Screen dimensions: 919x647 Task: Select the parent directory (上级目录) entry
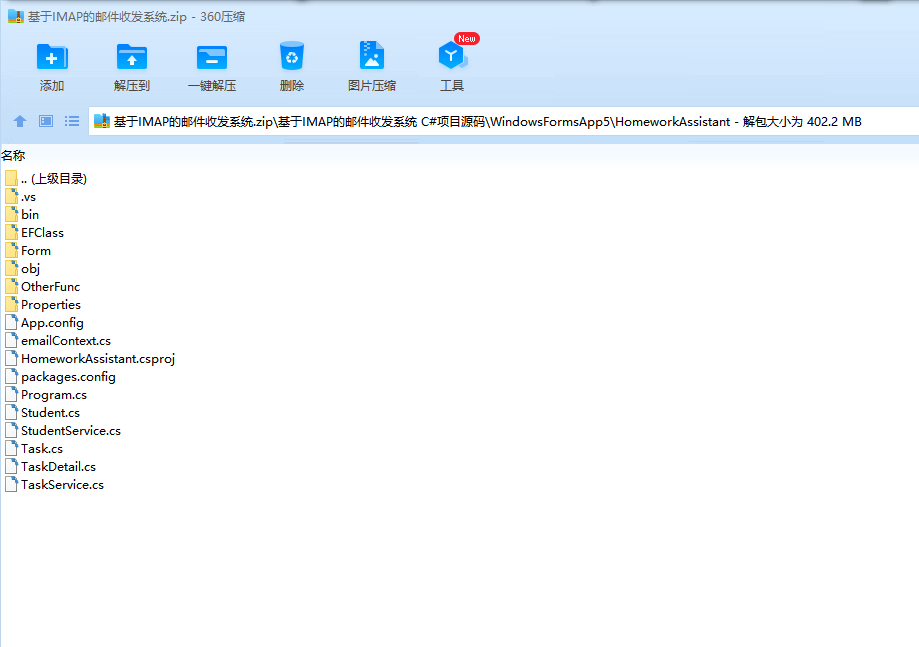click(46, 179)
